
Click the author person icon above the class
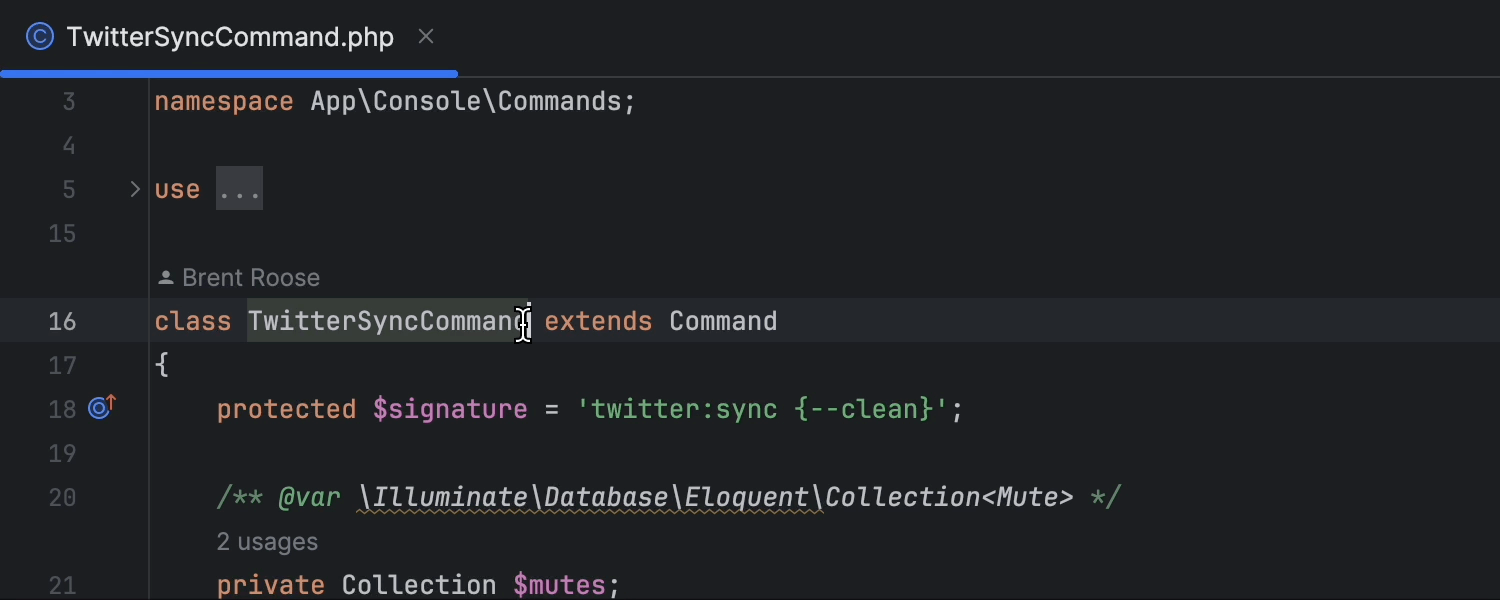pos(165,278)
